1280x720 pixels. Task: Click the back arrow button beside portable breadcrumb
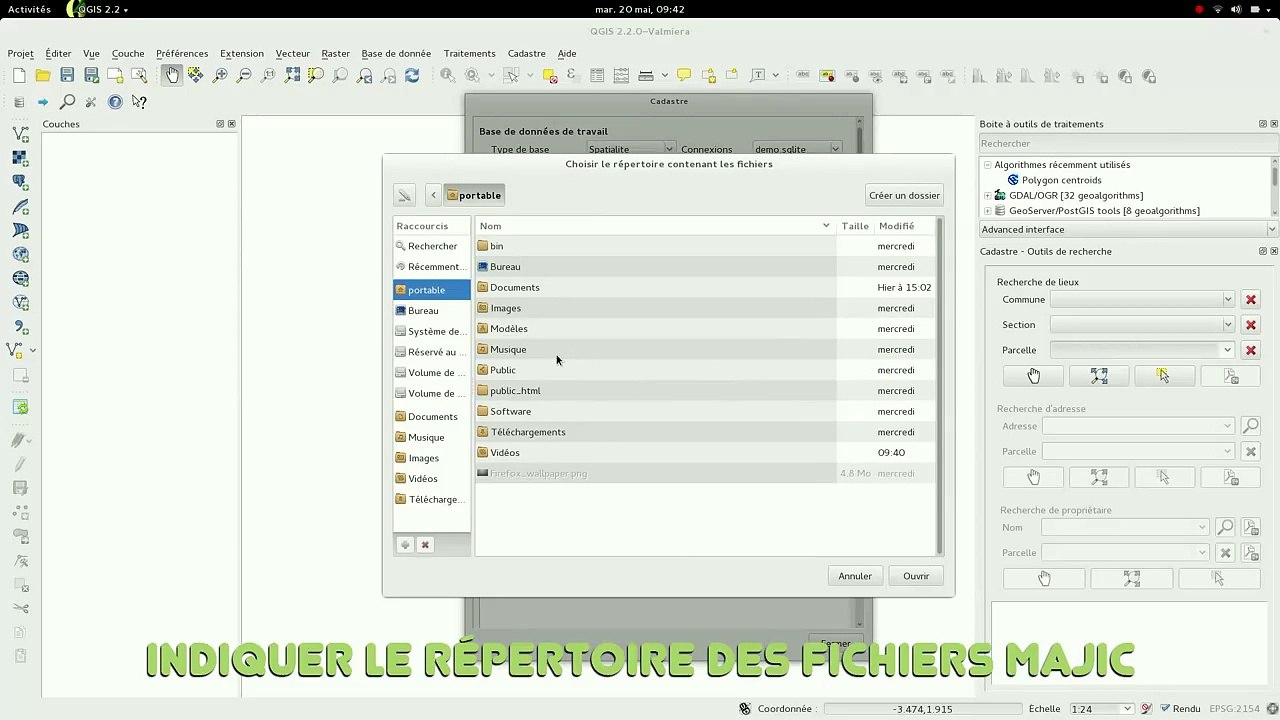pos(433,195)
